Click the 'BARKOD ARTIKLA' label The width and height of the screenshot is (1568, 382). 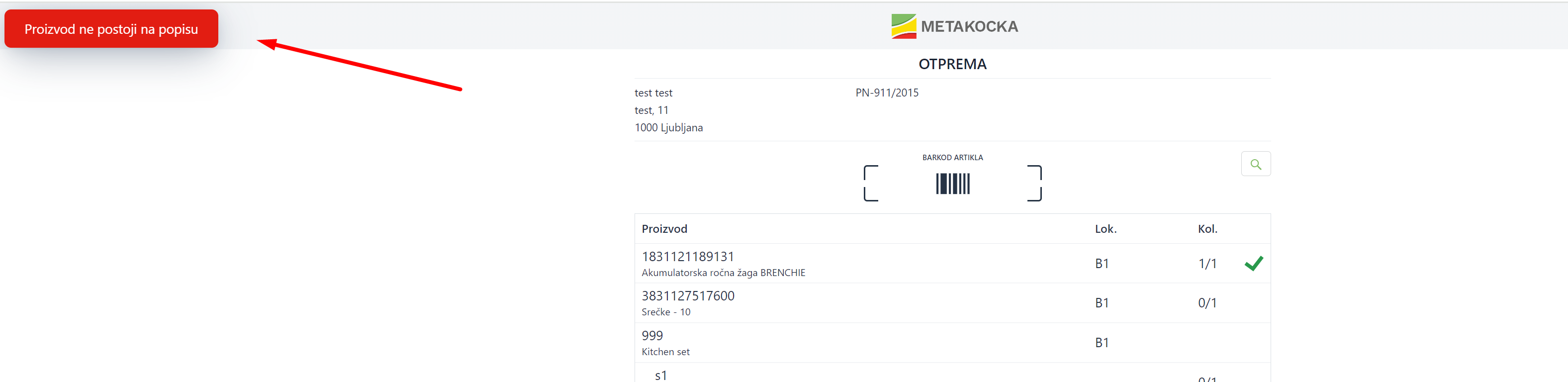pyautogui.click(x=952, y=157)
